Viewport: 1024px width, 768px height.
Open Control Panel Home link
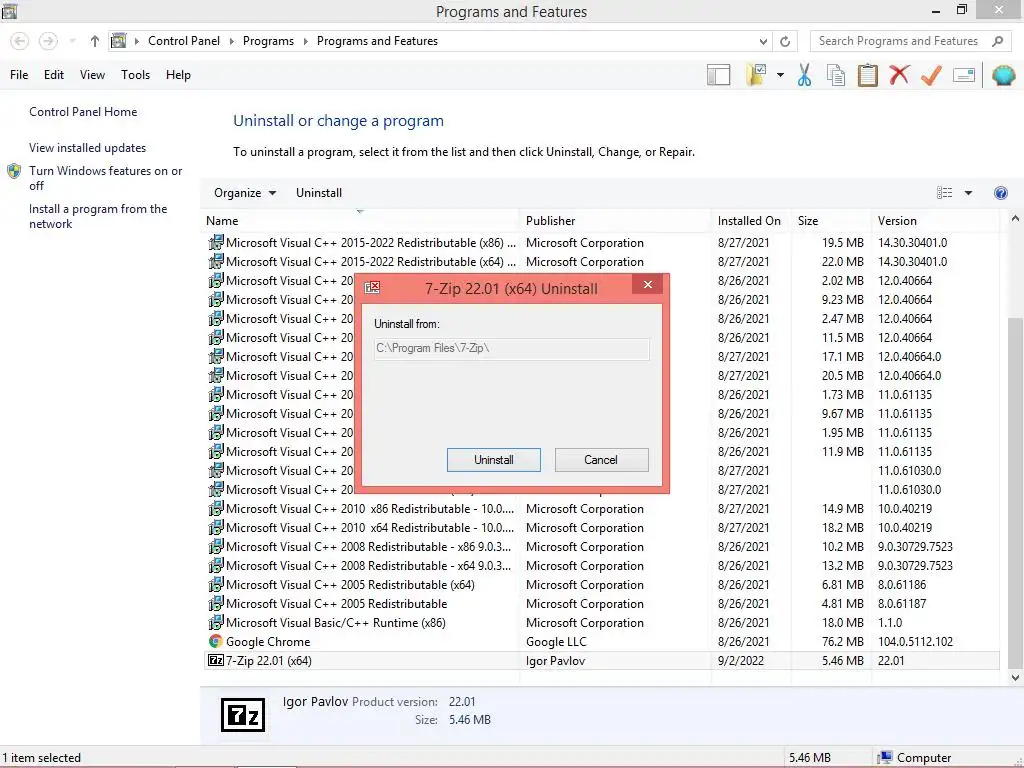83,112
